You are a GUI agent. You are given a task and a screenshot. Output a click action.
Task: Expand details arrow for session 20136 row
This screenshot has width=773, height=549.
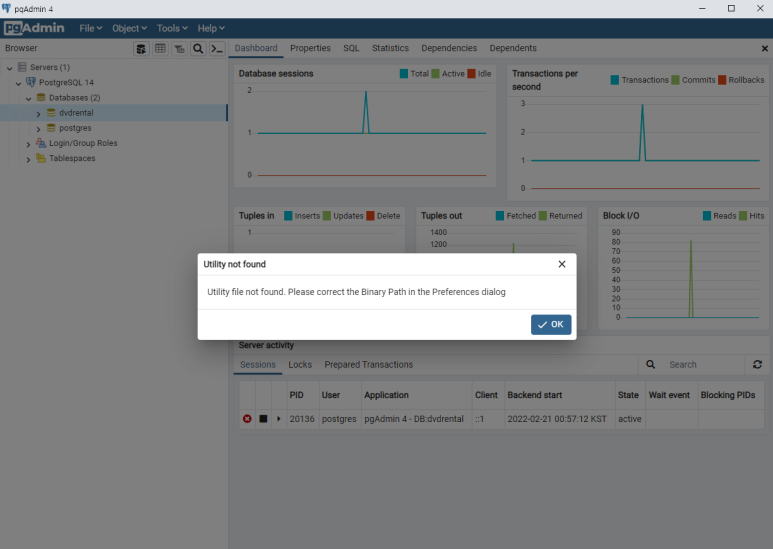point(279,419)
